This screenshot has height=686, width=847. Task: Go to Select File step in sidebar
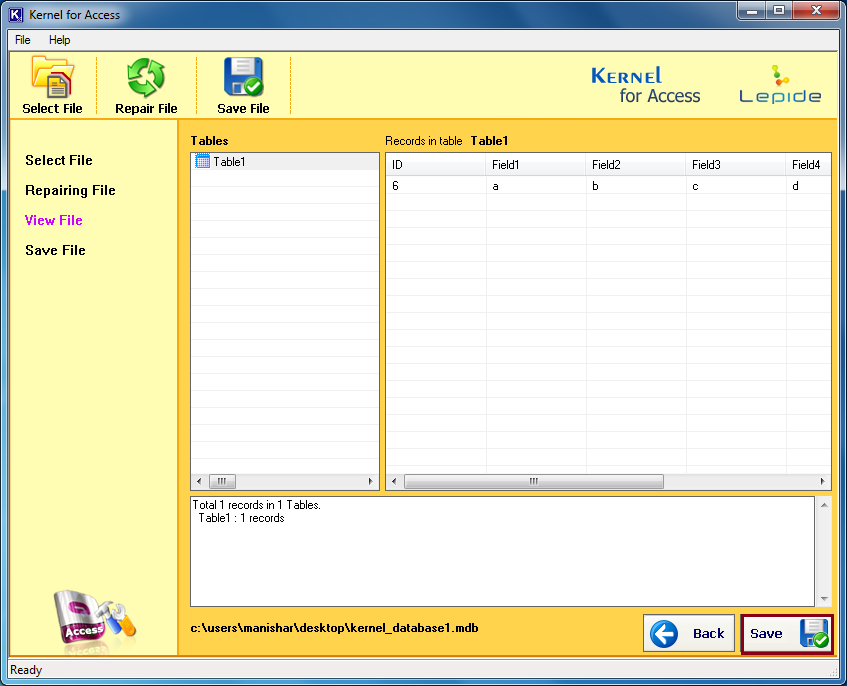click(59, 160)
